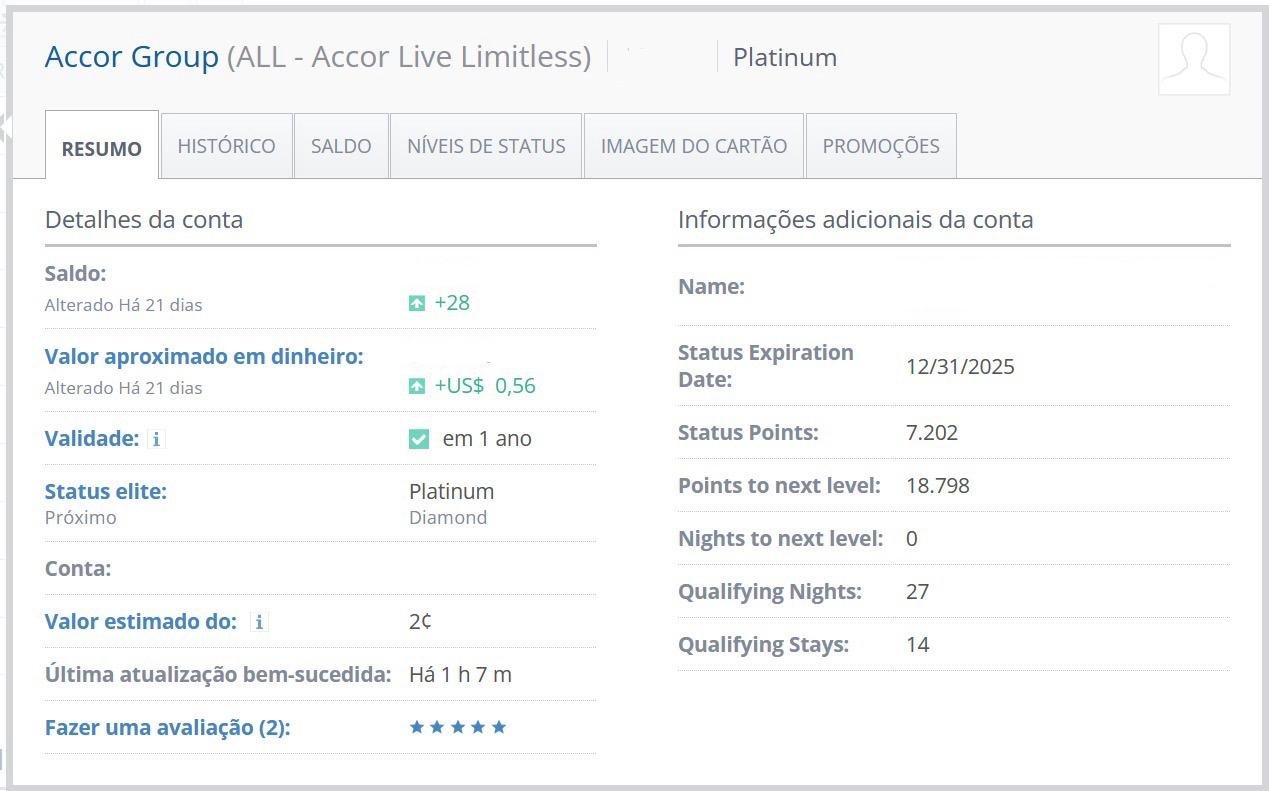Click the Valor estimado do link
This screenshot has height=791, width=1269.
pyautogui.click(x=141, y=621)
